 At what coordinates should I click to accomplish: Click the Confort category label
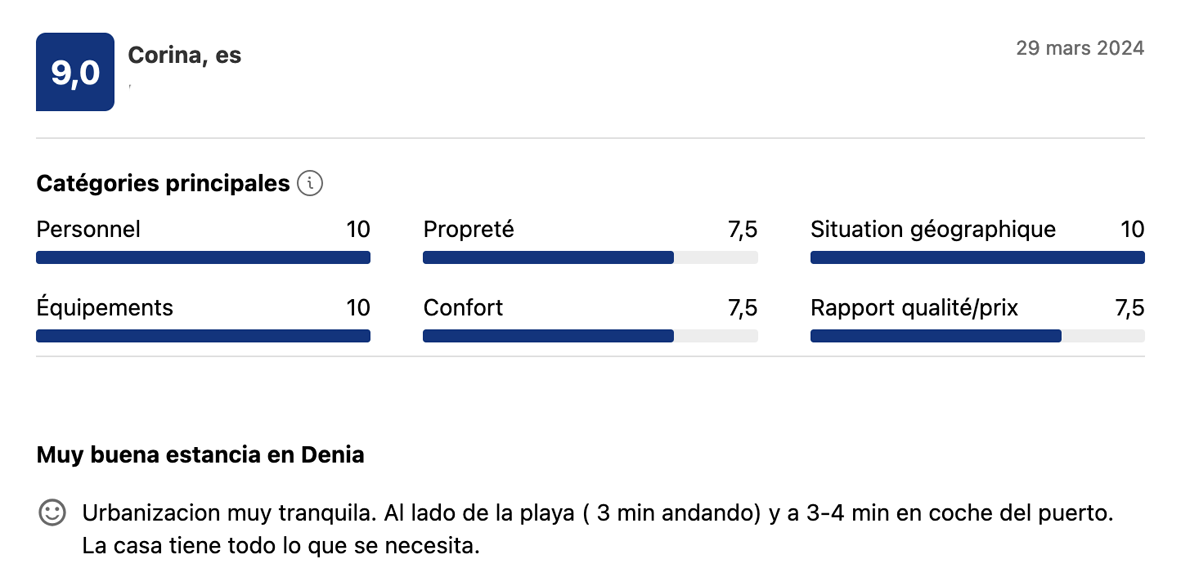pyautogui.click(x=463, y=308)
